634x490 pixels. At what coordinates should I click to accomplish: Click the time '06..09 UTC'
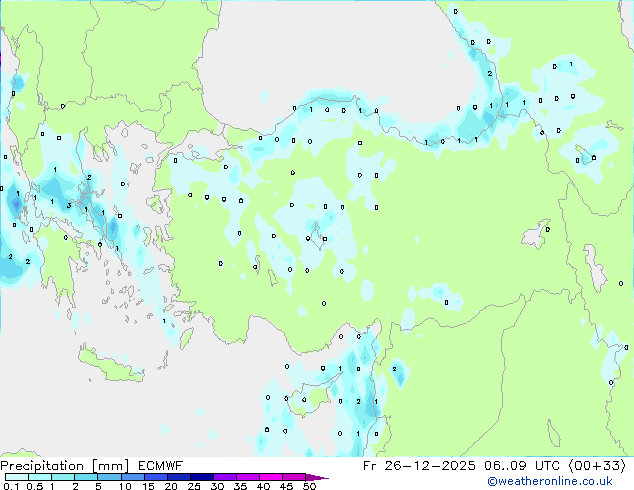[522, 466]
